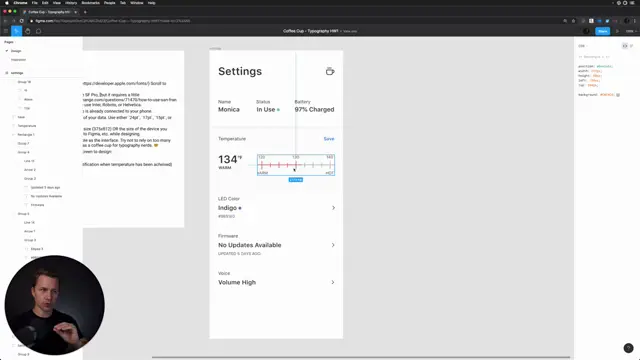Select the Arrow 2 layer
This screenshot has height=360, width=640.
30,170
